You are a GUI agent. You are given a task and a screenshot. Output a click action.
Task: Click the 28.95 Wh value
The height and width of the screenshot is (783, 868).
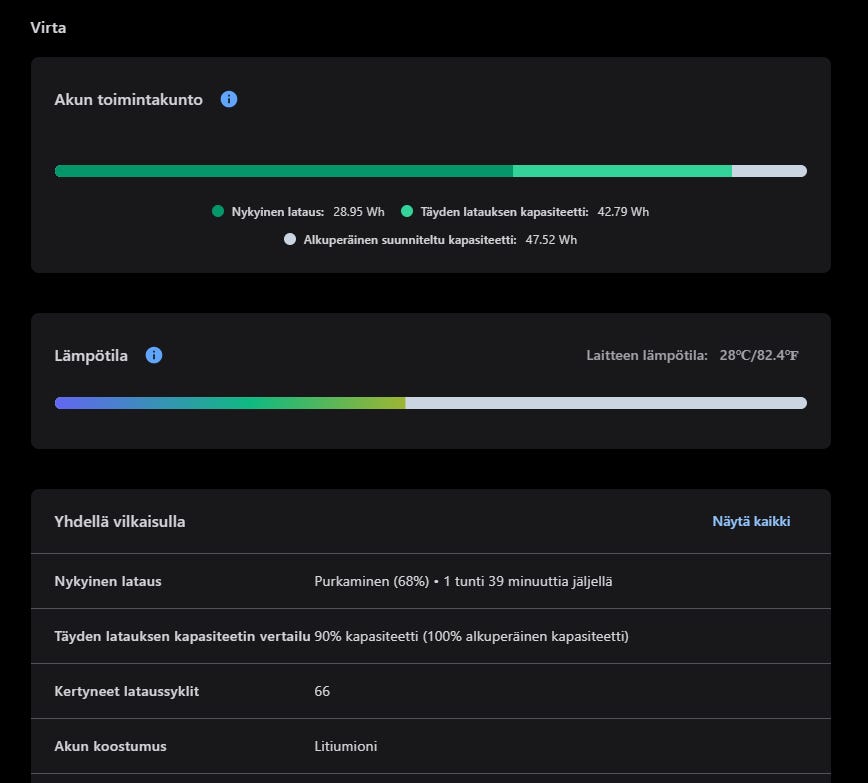(359, 212)
